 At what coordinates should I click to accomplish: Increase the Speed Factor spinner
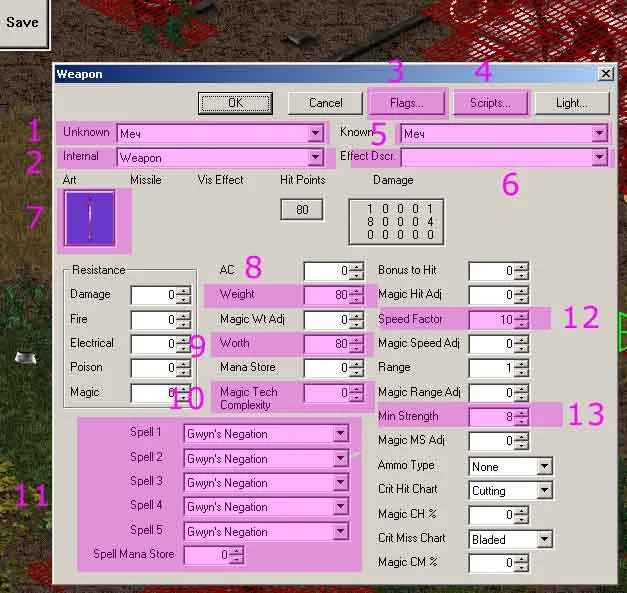click(x=521, y=315)
